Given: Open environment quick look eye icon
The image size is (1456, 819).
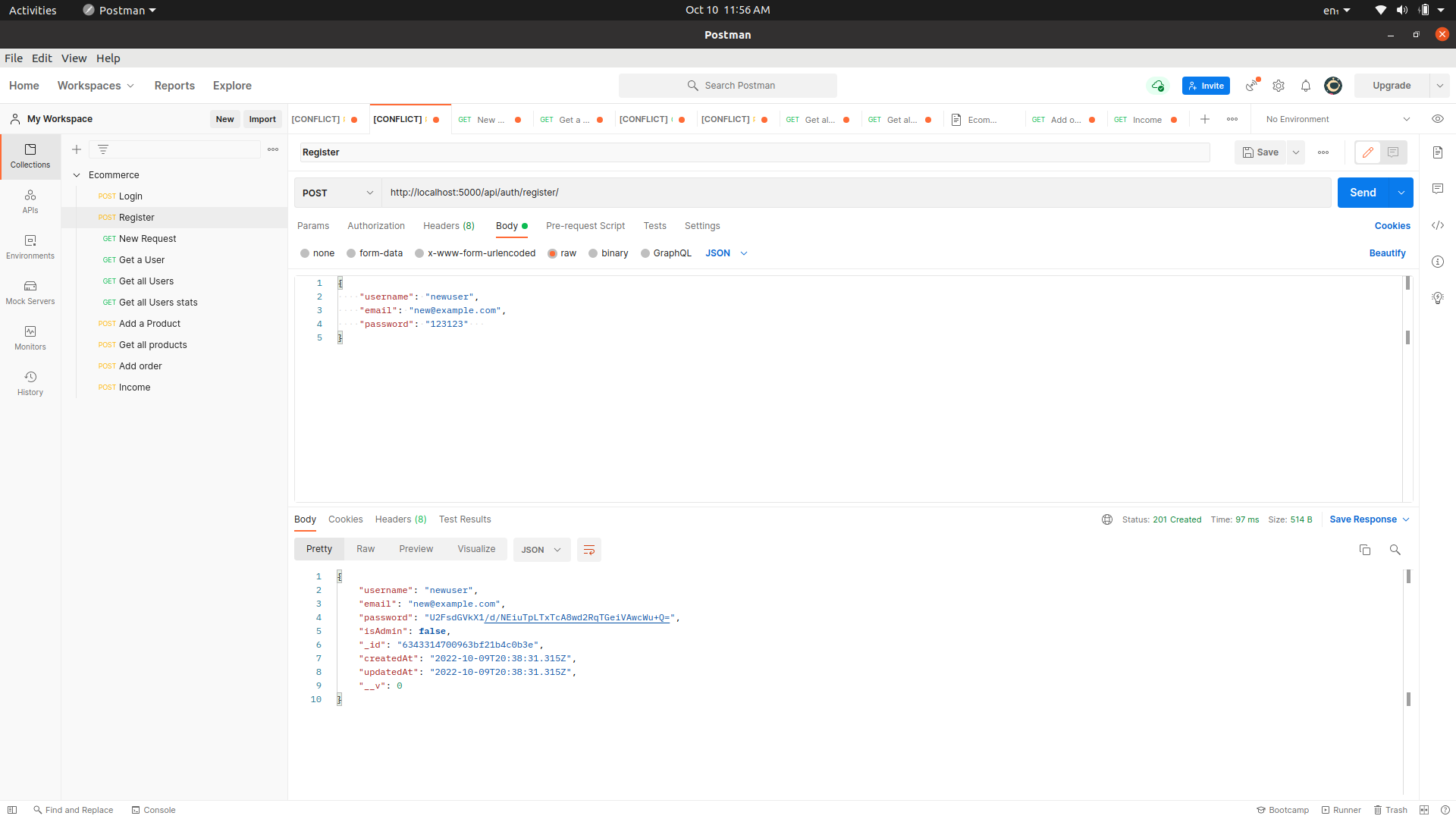Looking at the screenshot, I should [1438, 119].
